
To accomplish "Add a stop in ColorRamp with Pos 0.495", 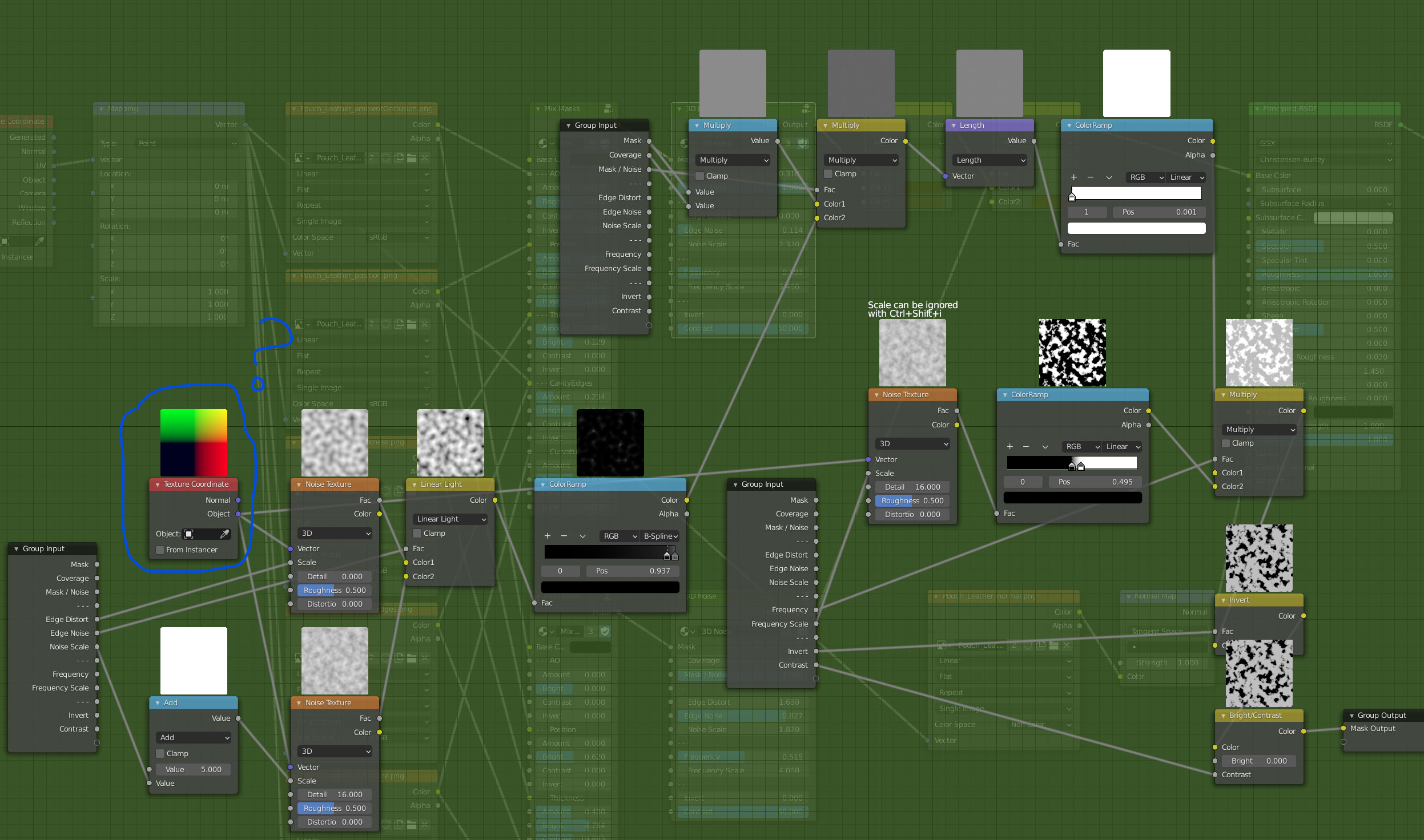I will [x=1010, y=447].
